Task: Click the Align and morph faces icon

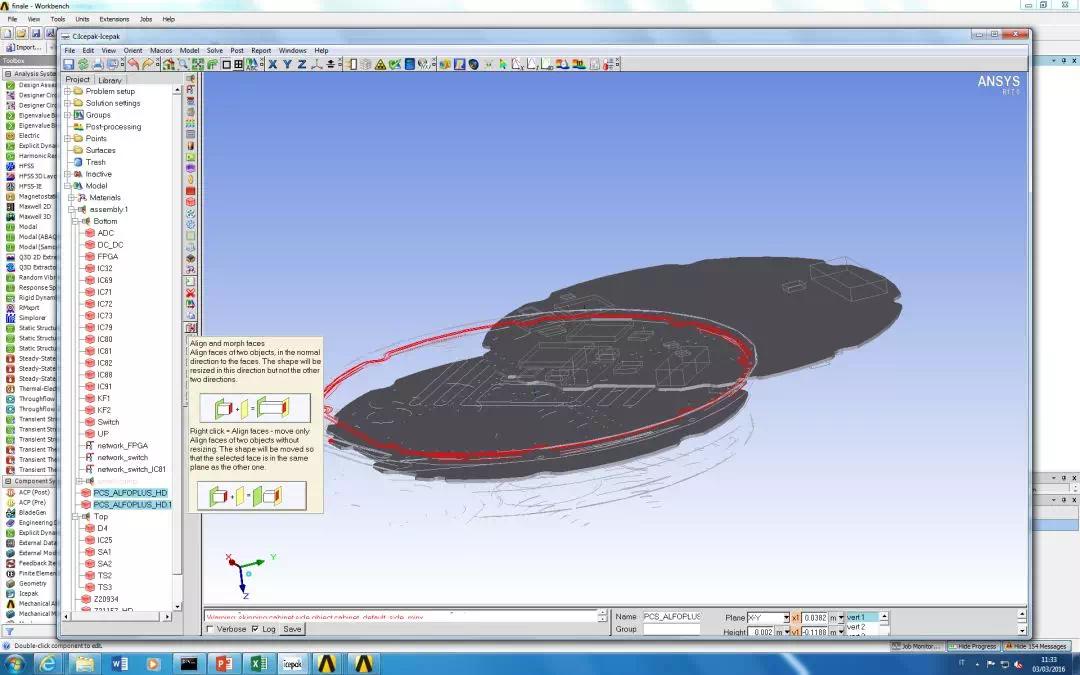Action: 191,328
